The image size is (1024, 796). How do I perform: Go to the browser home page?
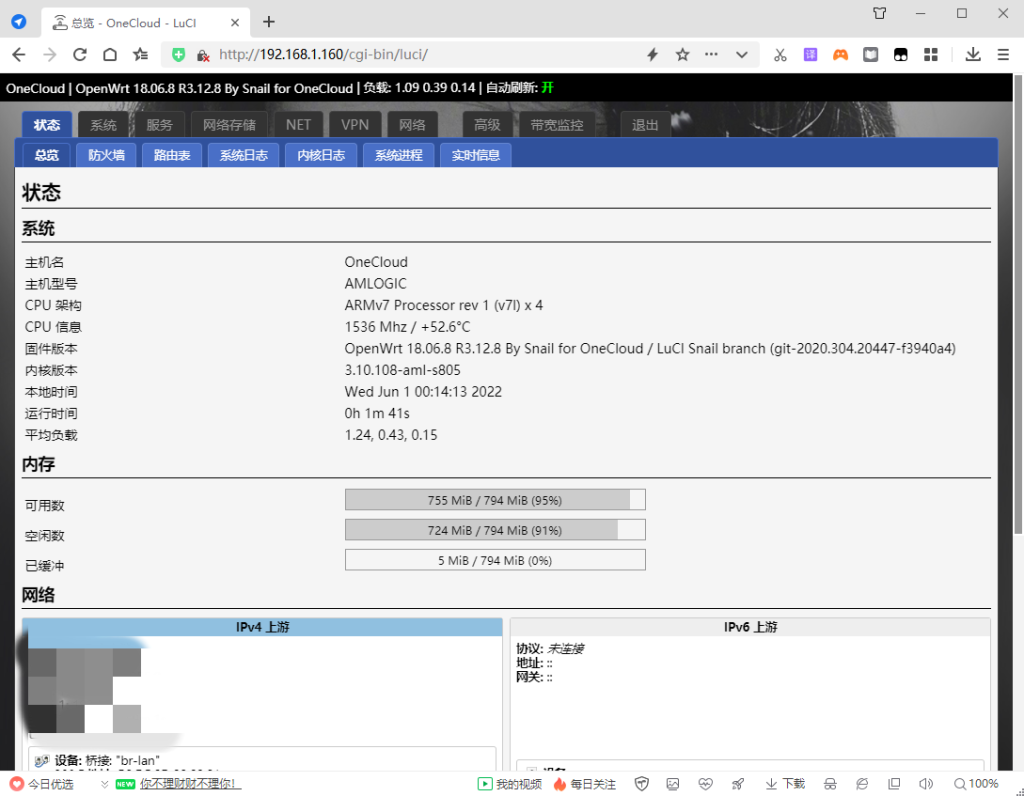pyautogui.click(x=110, y=55)
